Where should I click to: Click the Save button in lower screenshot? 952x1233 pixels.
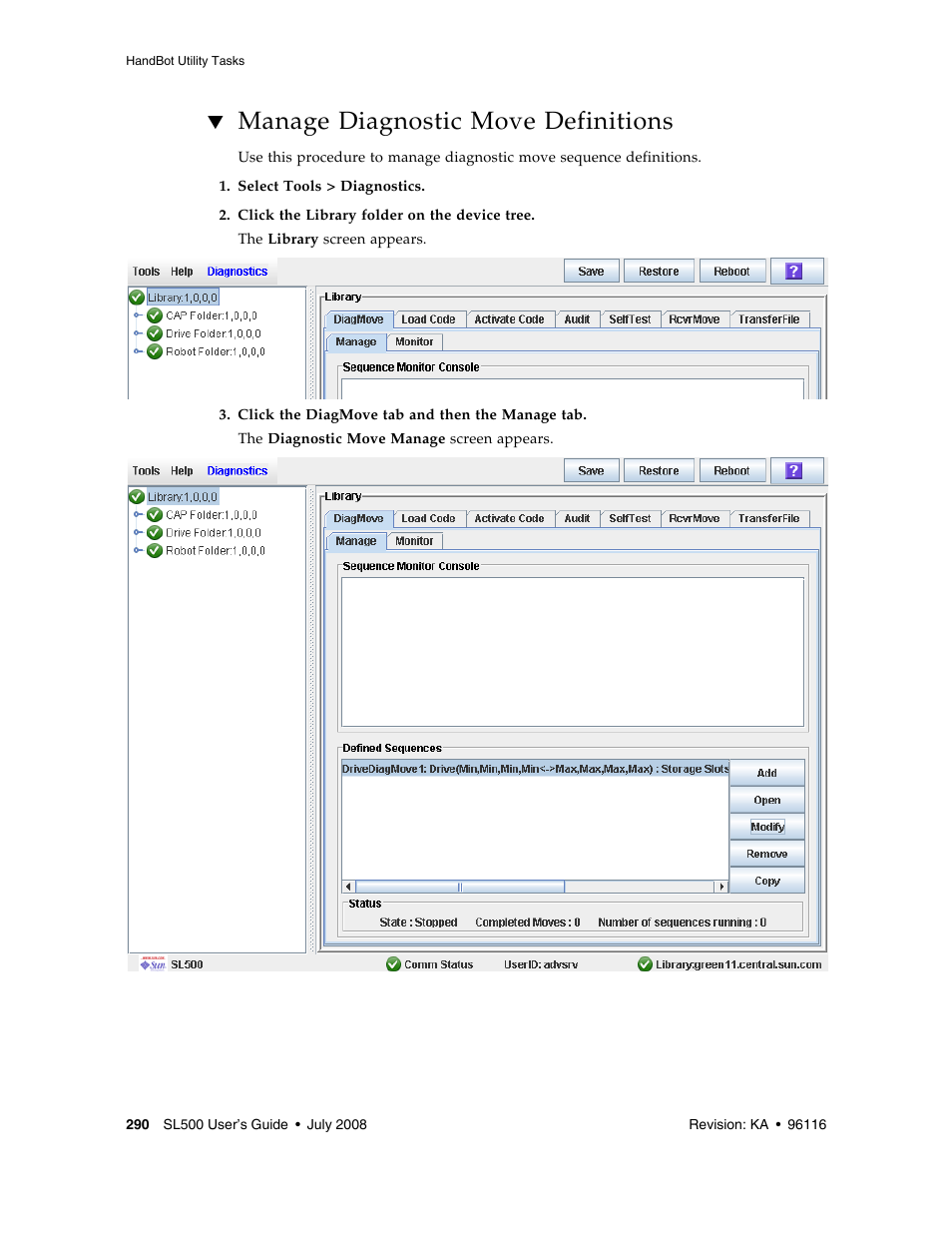pyautogui.click(x=592, y=471)
